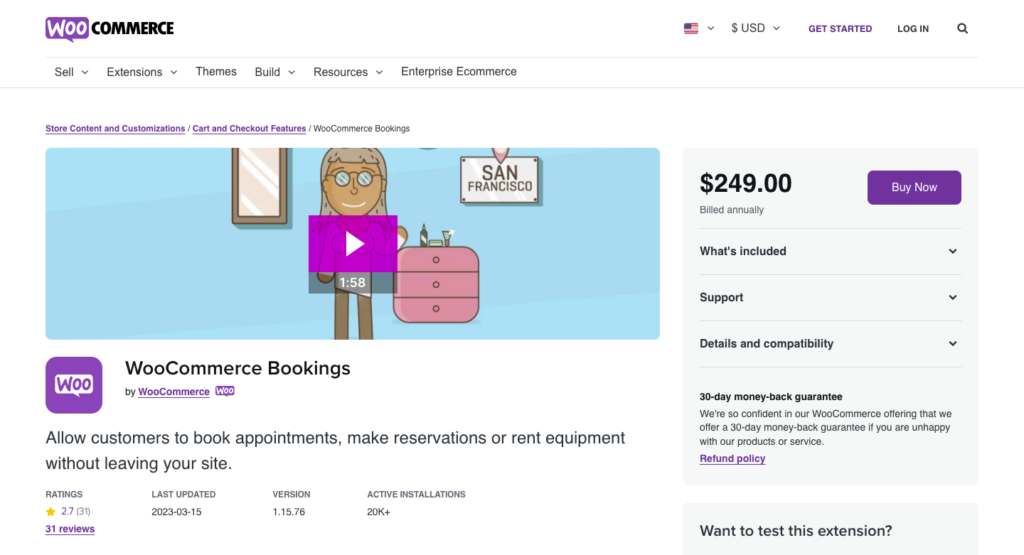Click the last updated date 2023-03-15
Viewport: 1024px width, 555px height.
pos(176,512)
